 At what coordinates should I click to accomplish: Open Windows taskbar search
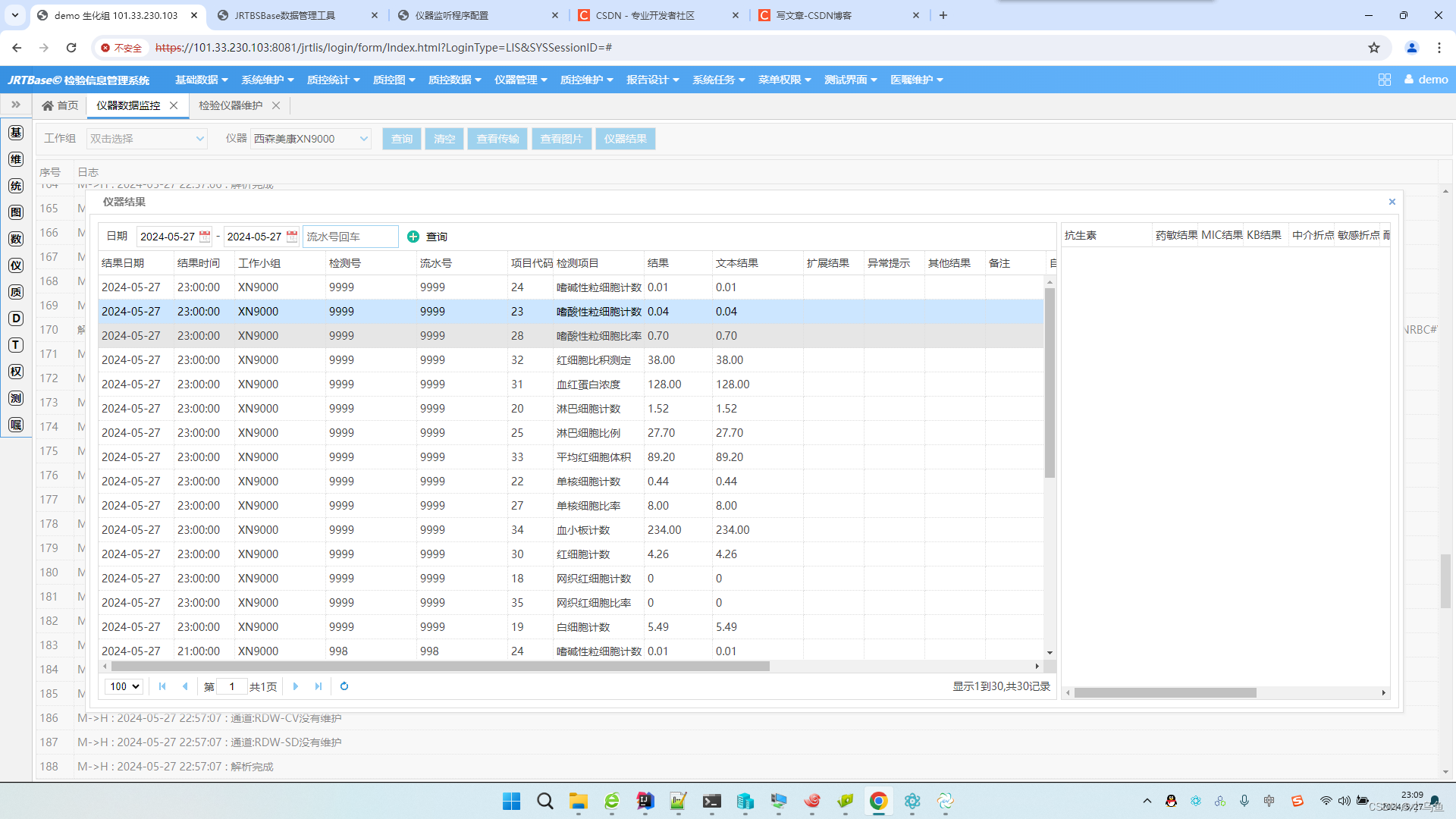pyautogui.click(x=545, y=801)
